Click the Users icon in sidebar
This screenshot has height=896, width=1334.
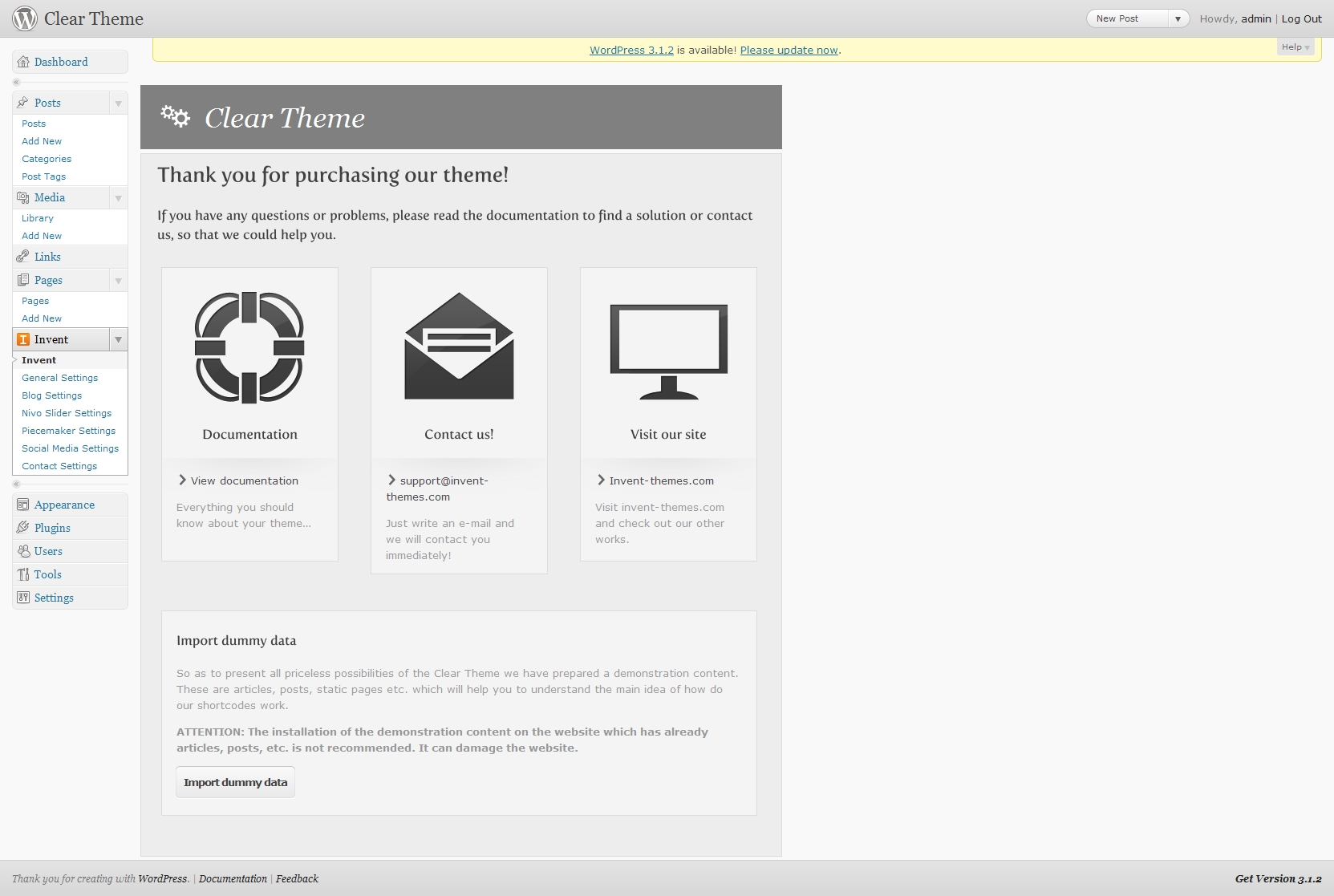point(23,551)
